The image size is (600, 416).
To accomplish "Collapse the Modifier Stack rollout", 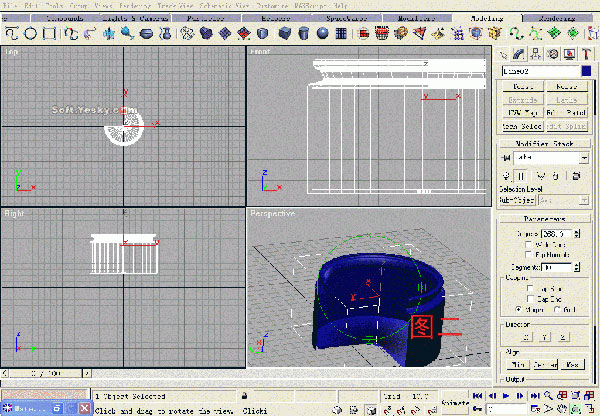I will pos(545,144).
